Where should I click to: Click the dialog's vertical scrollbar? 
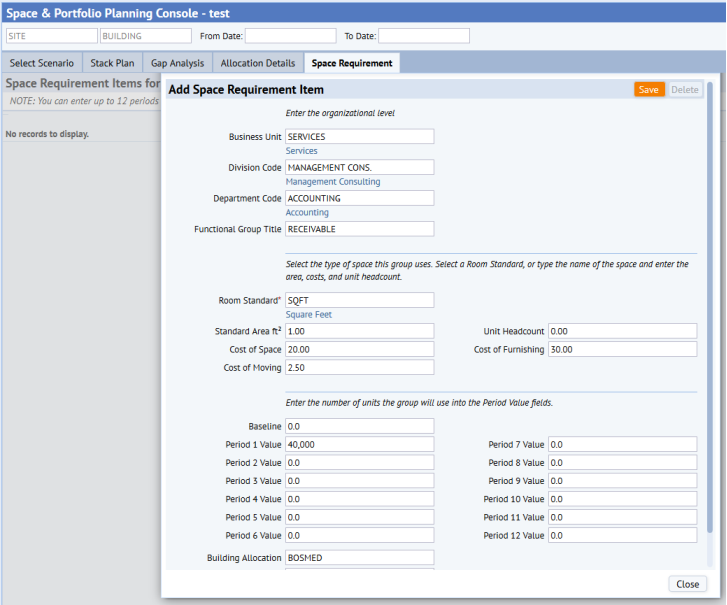(710, 300)
